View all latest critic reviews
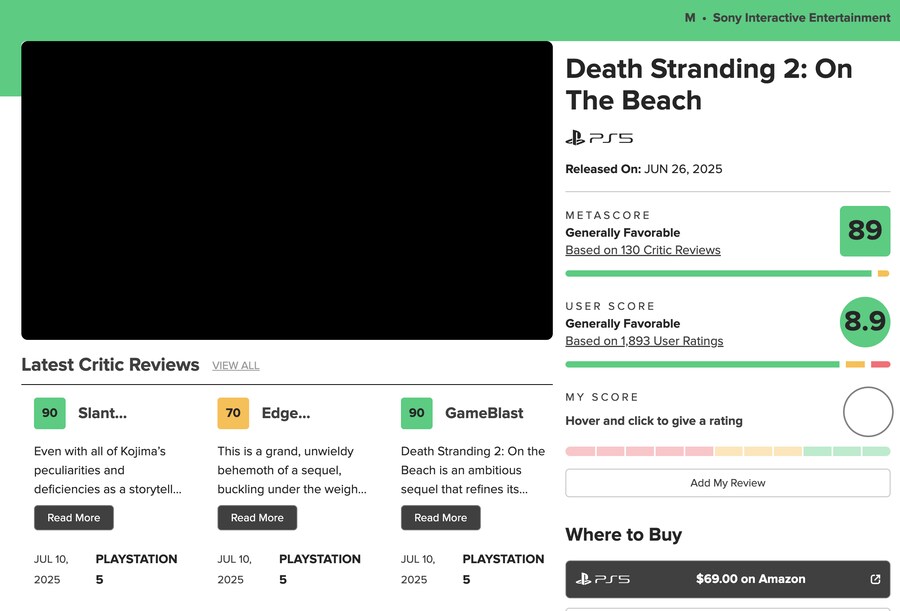Screen dimensions: 900x611 pyautogui.click(x=236, y=365)
